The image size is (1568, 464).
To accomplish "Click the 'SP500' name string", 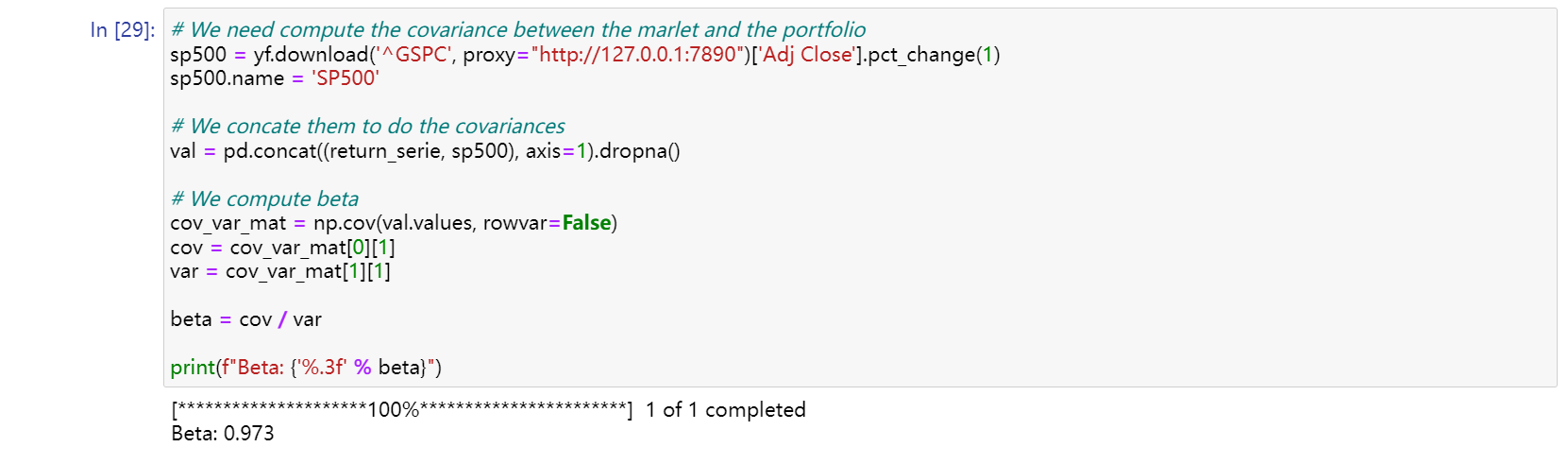I will point(346,78).
